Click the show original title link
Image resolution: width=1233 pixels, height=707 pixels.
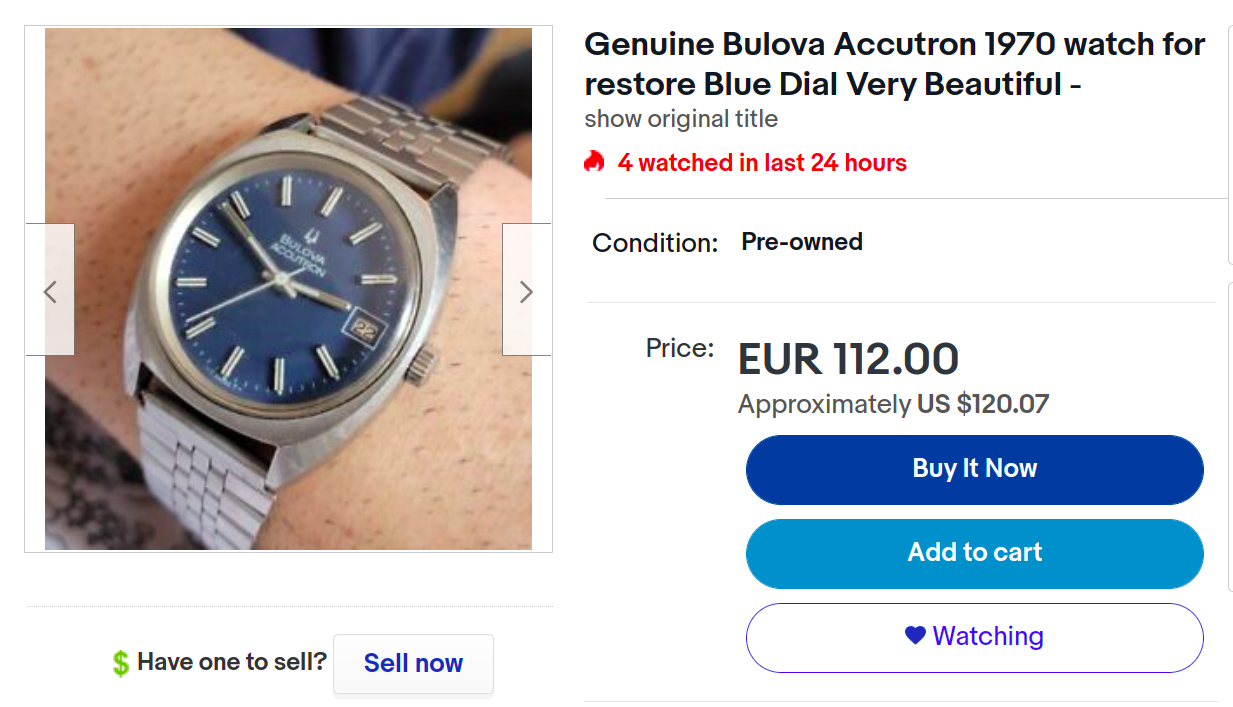point(680,119)
